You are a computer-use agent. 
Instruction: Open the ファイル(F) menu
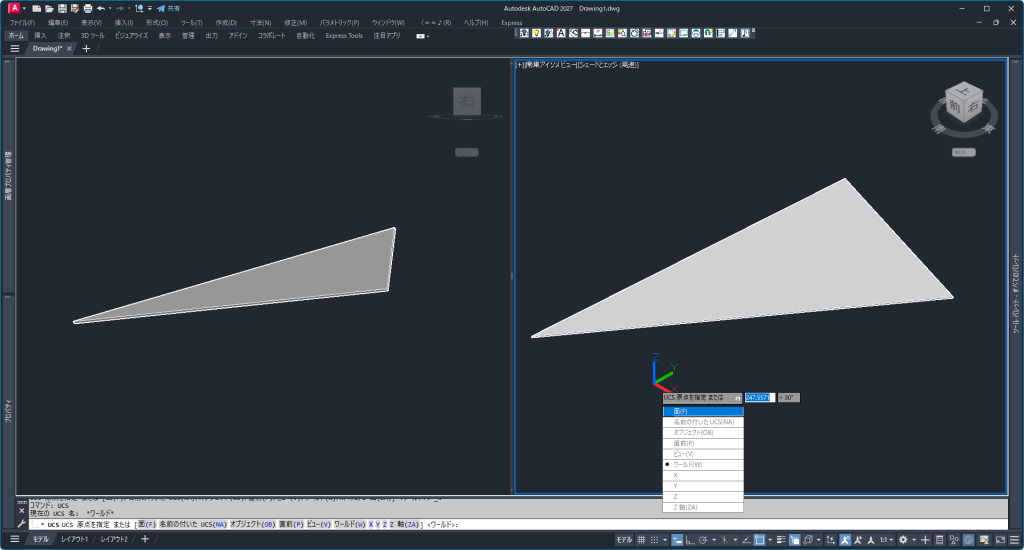click(x=22, y=22)
